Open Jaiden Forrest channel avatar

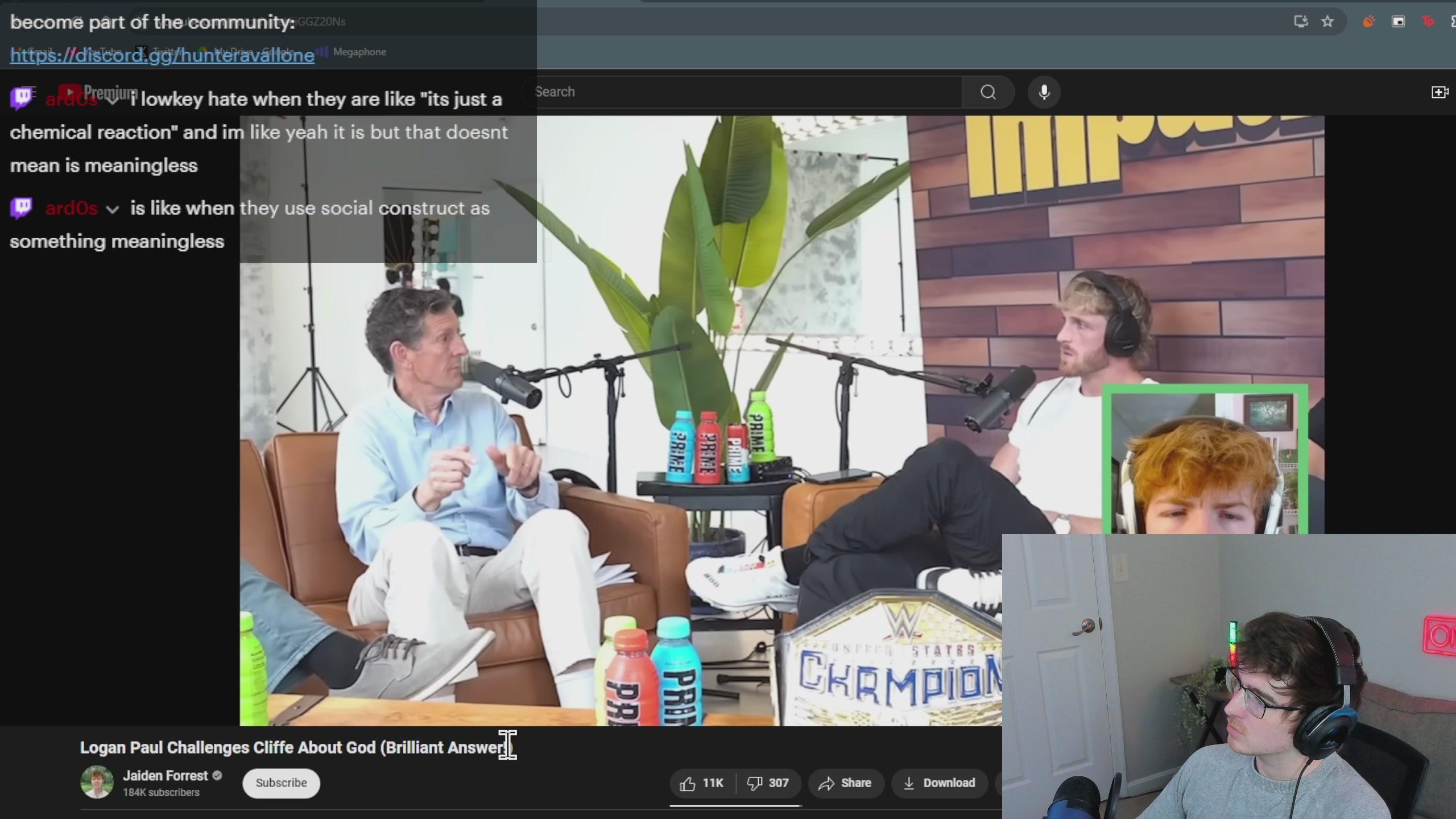point(97,783)
